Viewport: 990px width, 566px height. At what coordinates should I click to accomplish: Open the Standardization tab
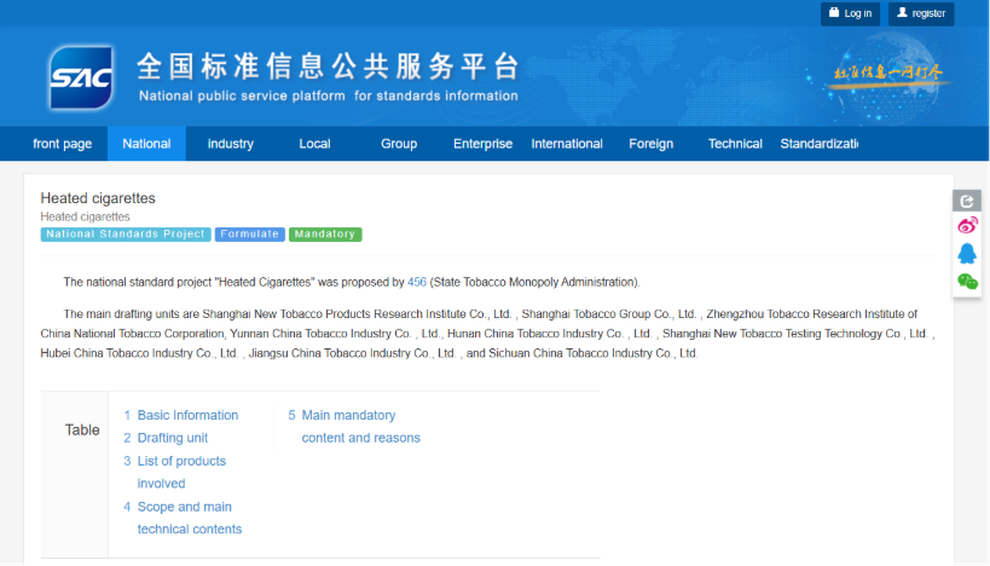pyautogui.click(x=819, y=144)
